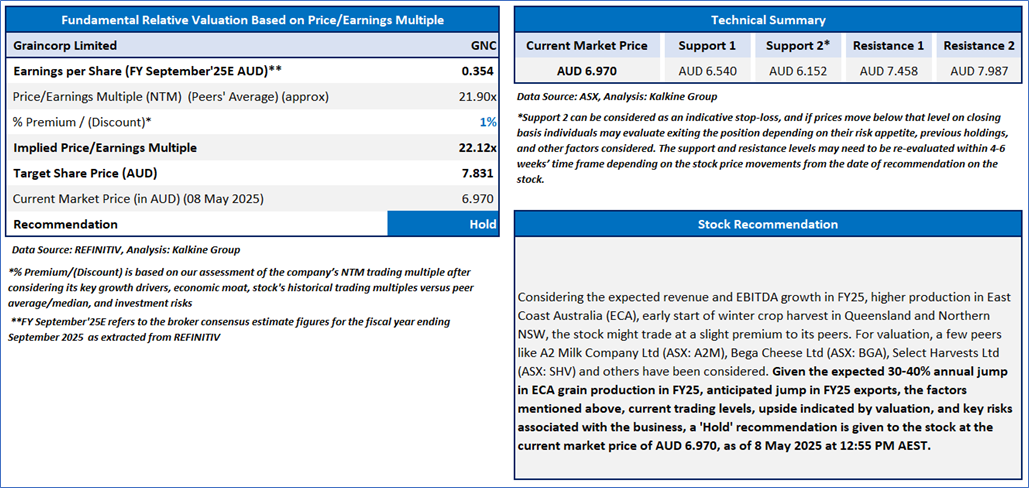Select the Graincorp Limited company name cell
Image resolution: width=1029 pixels, height=488 pixels.
coord(66,45)
